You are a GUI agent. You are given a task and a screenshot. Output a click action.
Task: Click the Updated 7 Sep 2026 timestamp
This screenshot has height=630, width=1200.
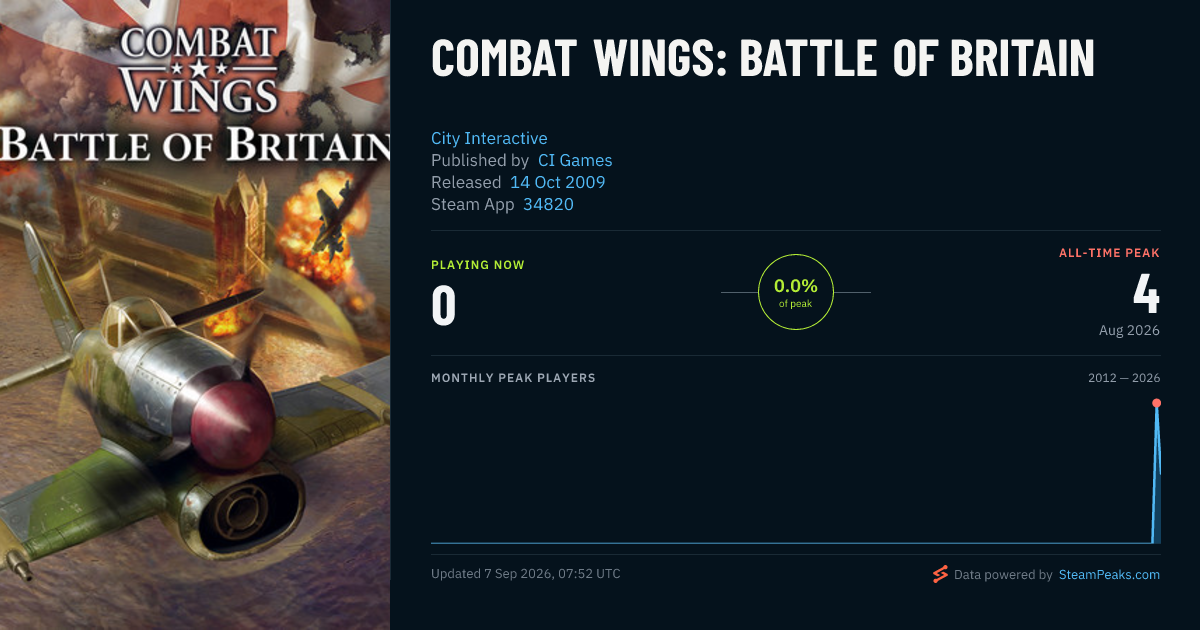526,574
